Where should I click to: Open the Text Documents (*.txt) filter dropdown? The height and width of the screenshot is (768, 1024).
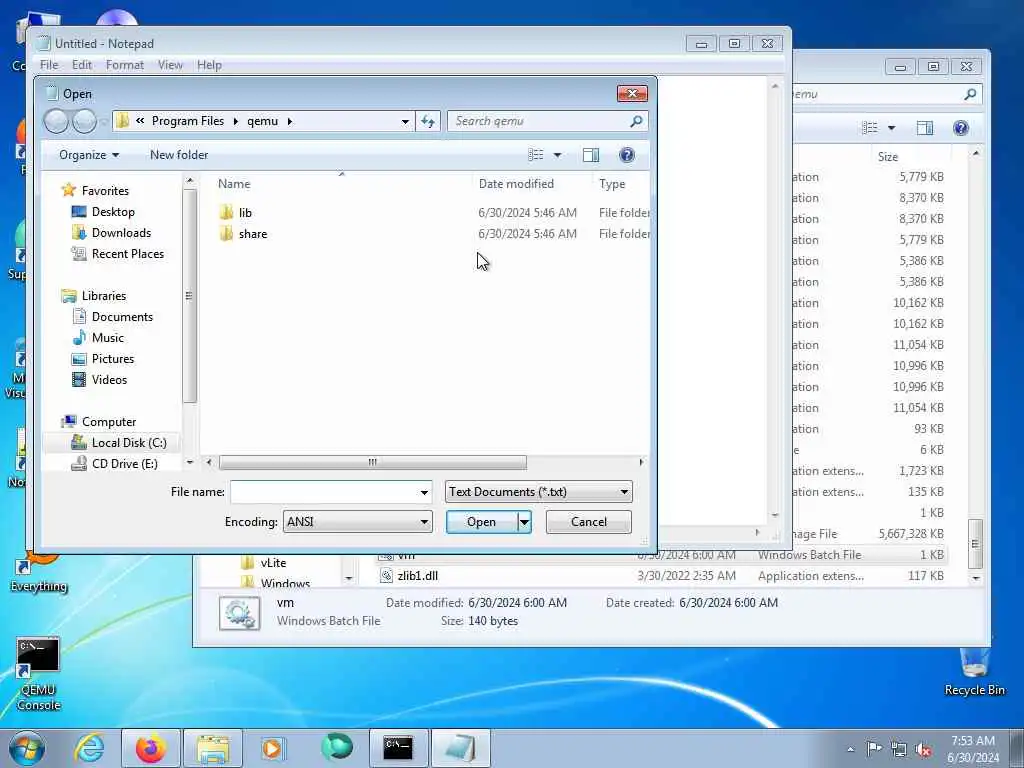[x=538, y=492]
